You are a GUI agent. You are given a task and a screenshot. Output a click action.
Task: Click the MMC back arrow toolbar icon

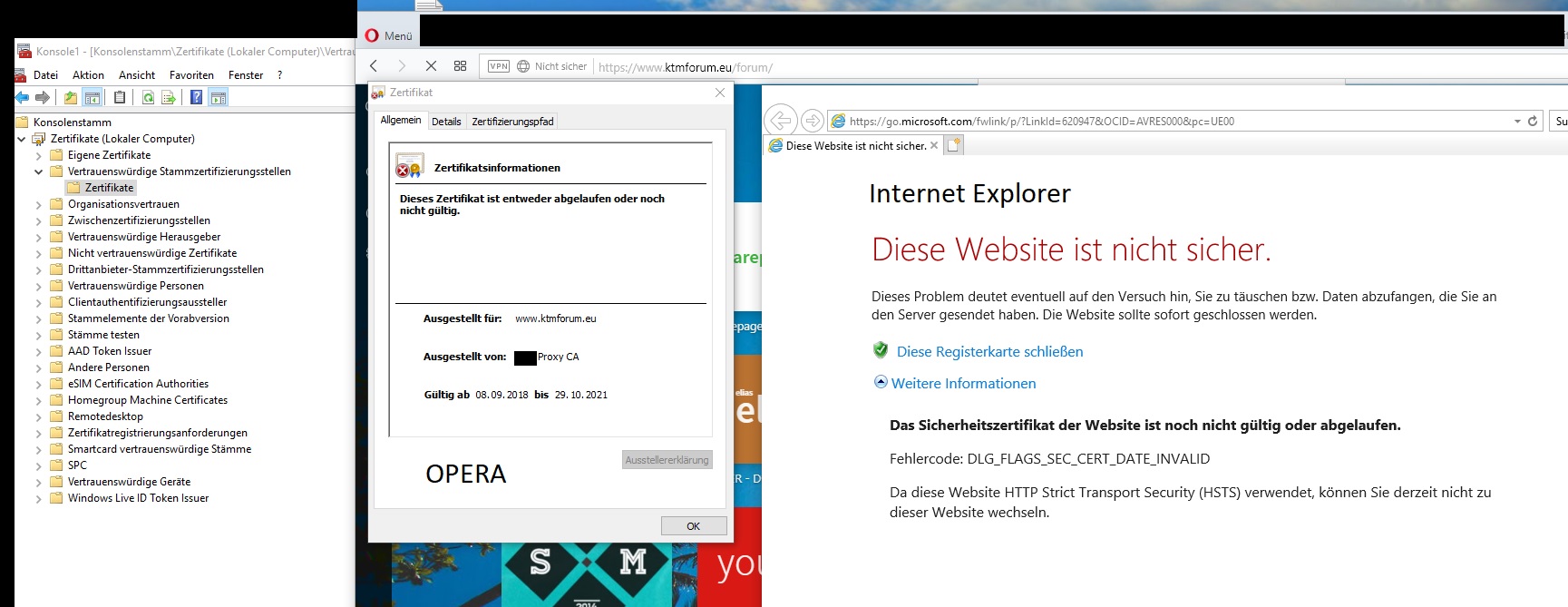[22, 98]
